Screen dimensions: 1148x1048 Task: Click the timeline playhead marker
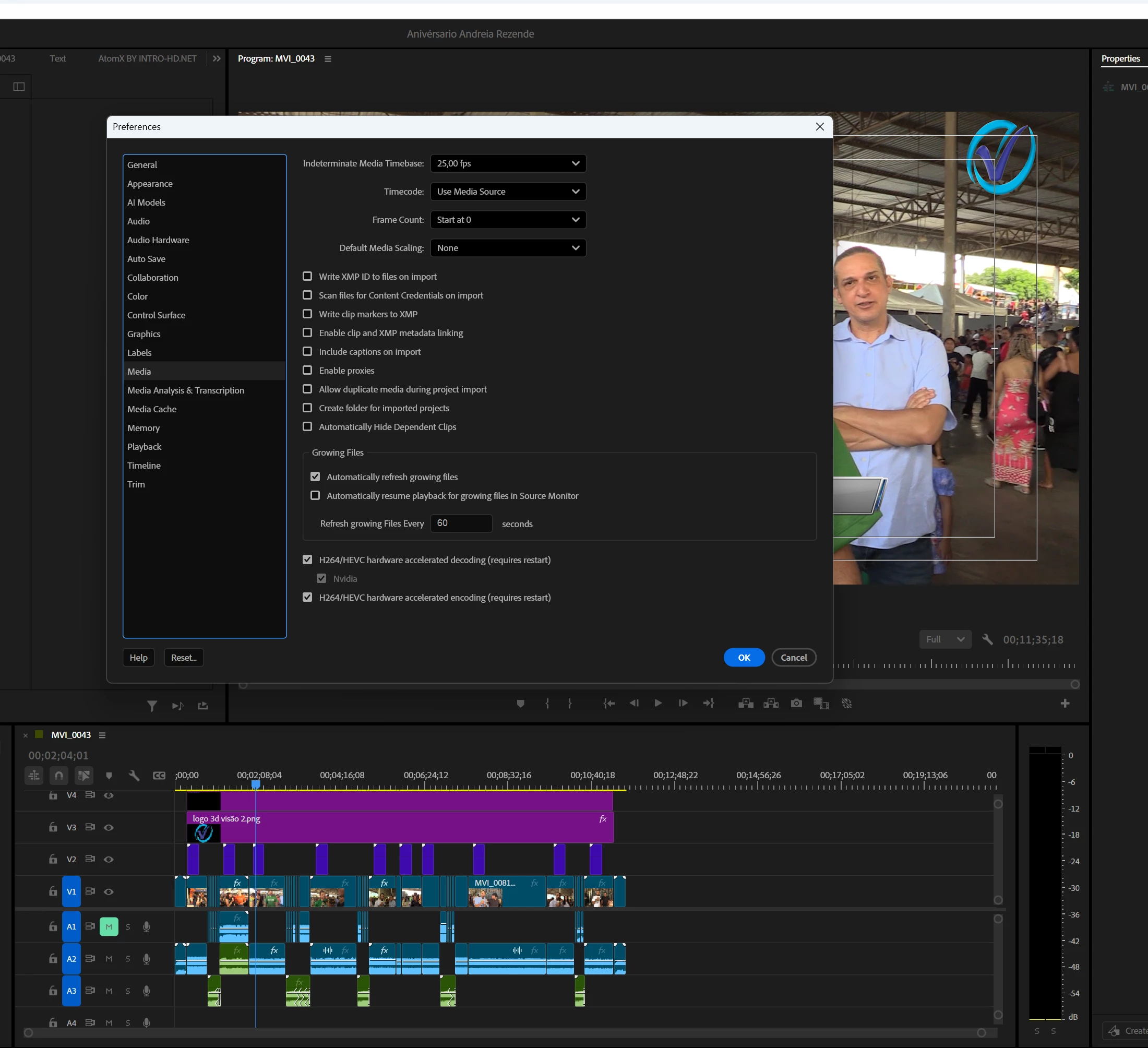point(256,784)
